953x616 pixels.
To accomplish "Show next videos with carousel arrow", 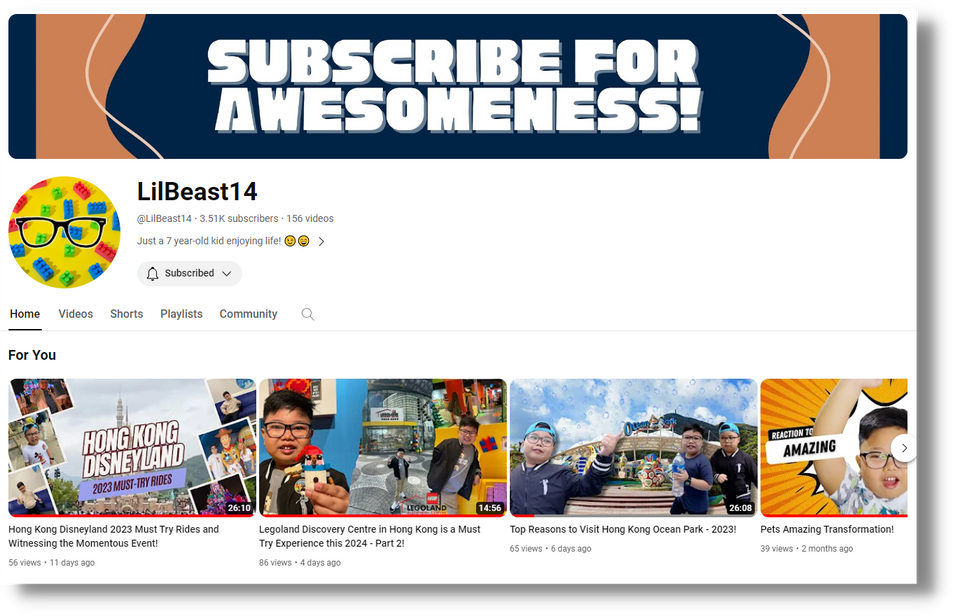I will [x=904, y=448].
